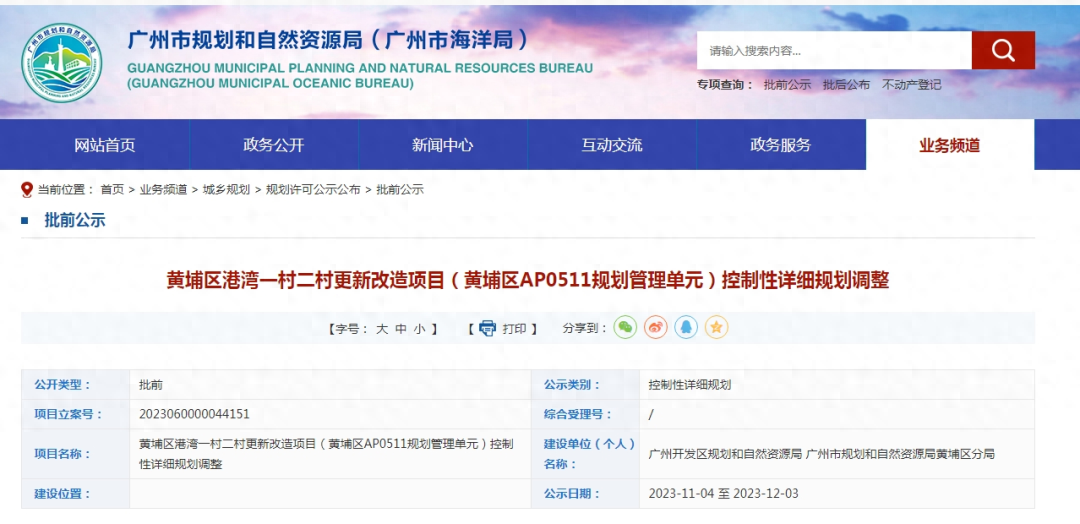Click the 控制性详细规划 category value
The height and width of the screenshot is (524, 1080).
tap(689, 385)
